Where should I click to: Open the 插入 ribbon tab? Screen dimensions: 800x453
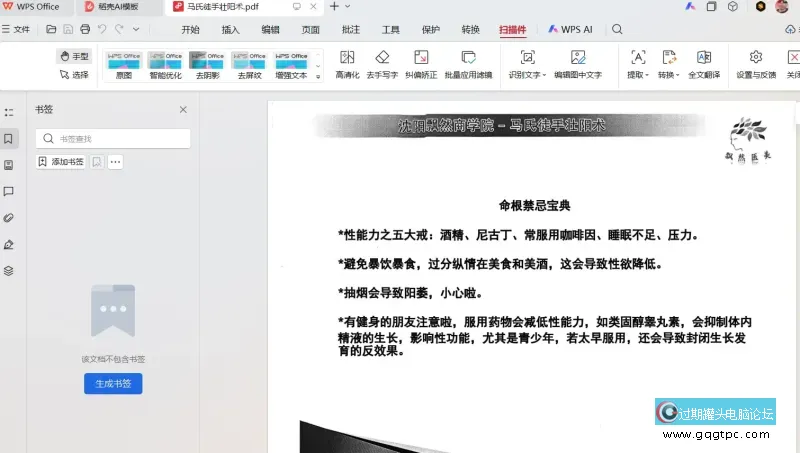(x=230, y=30)
